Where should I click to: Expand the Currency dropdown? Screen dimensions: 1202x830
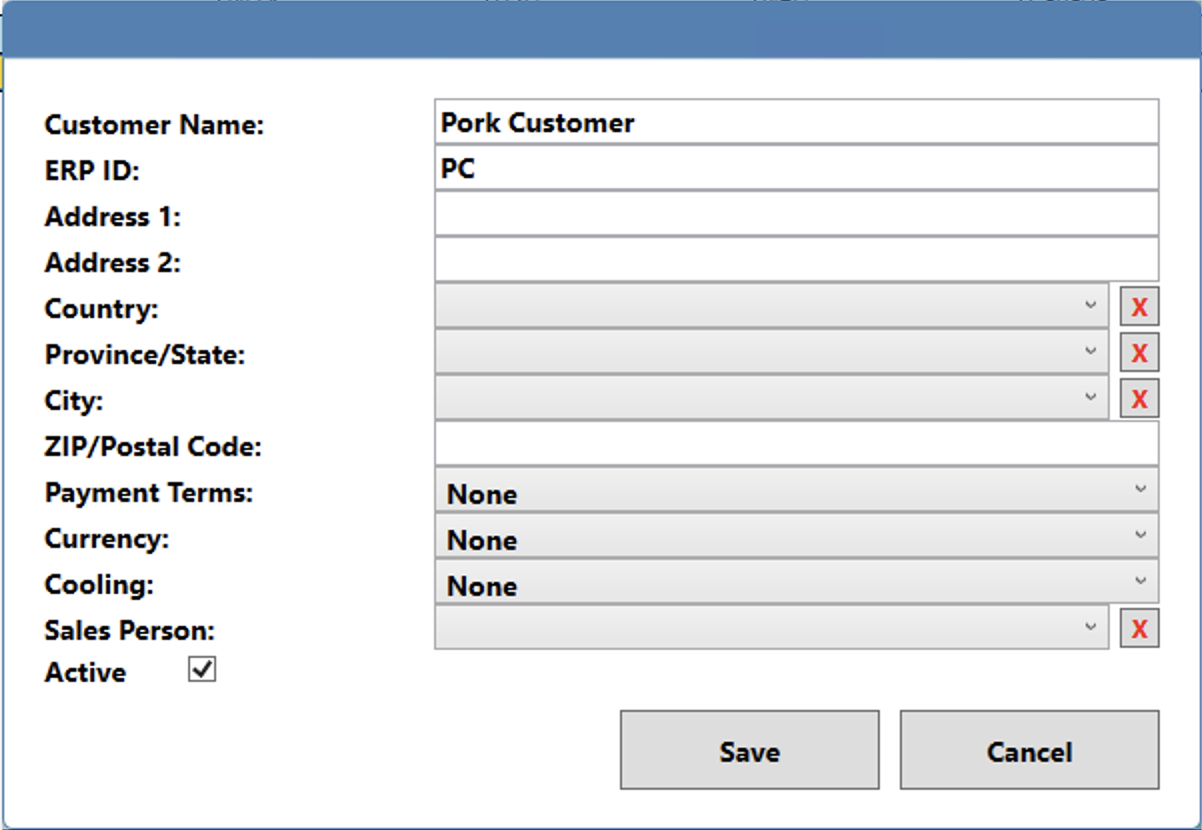(796, 537)
